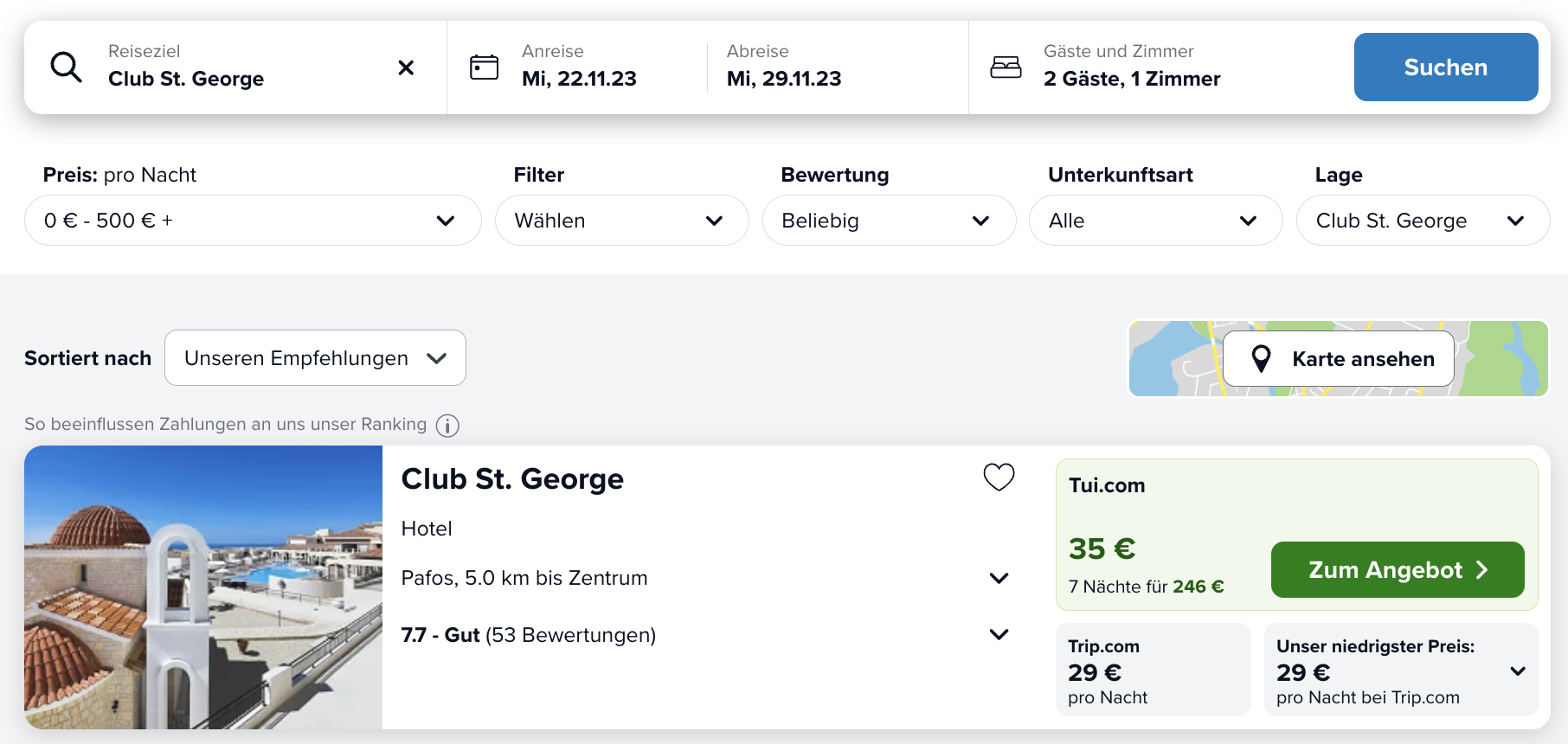Expand the Pafos location details
Screen dimensions: 1568x744
999,578
